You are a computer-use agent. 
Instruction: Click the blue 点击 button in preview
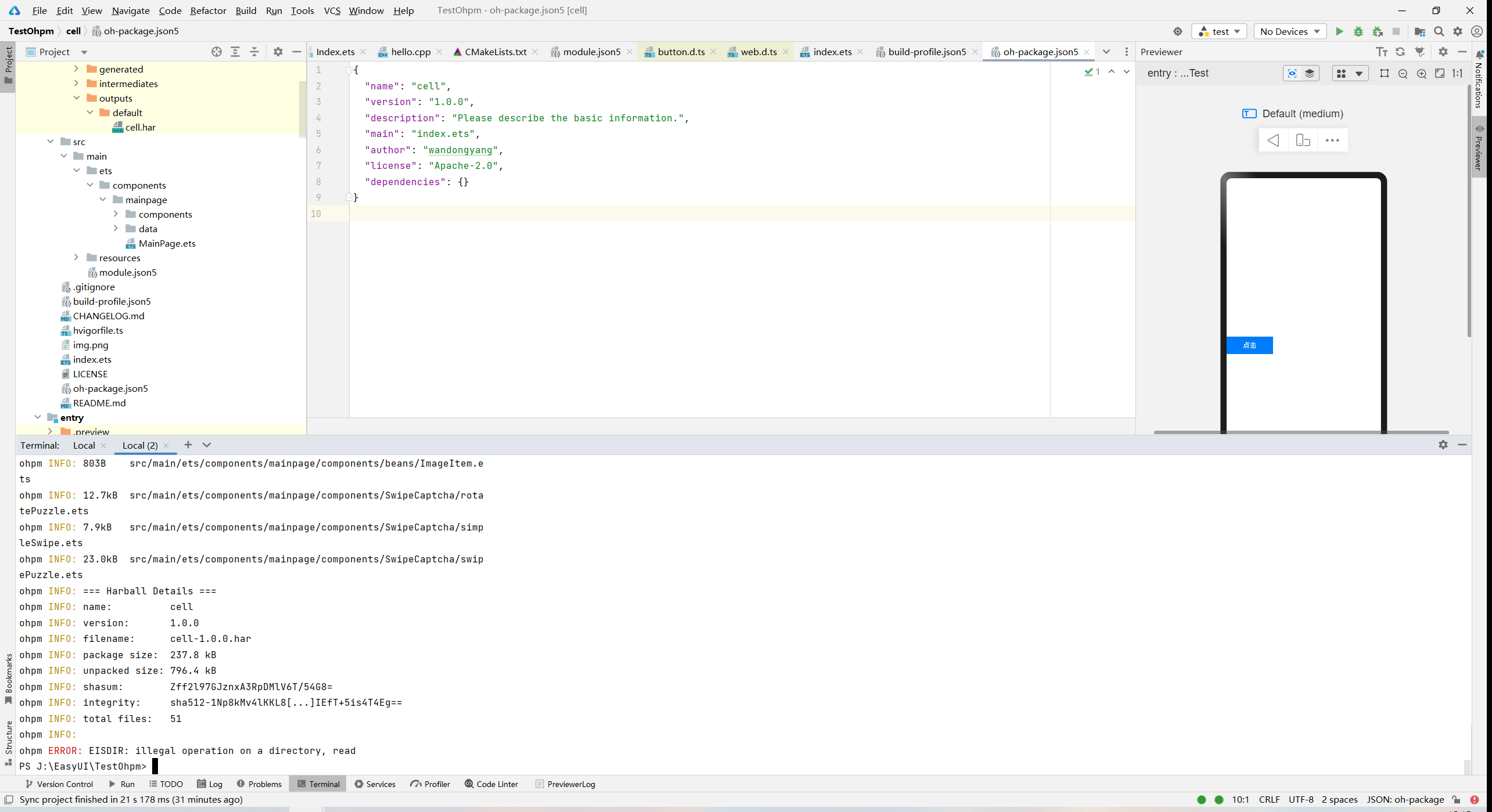1249,345
